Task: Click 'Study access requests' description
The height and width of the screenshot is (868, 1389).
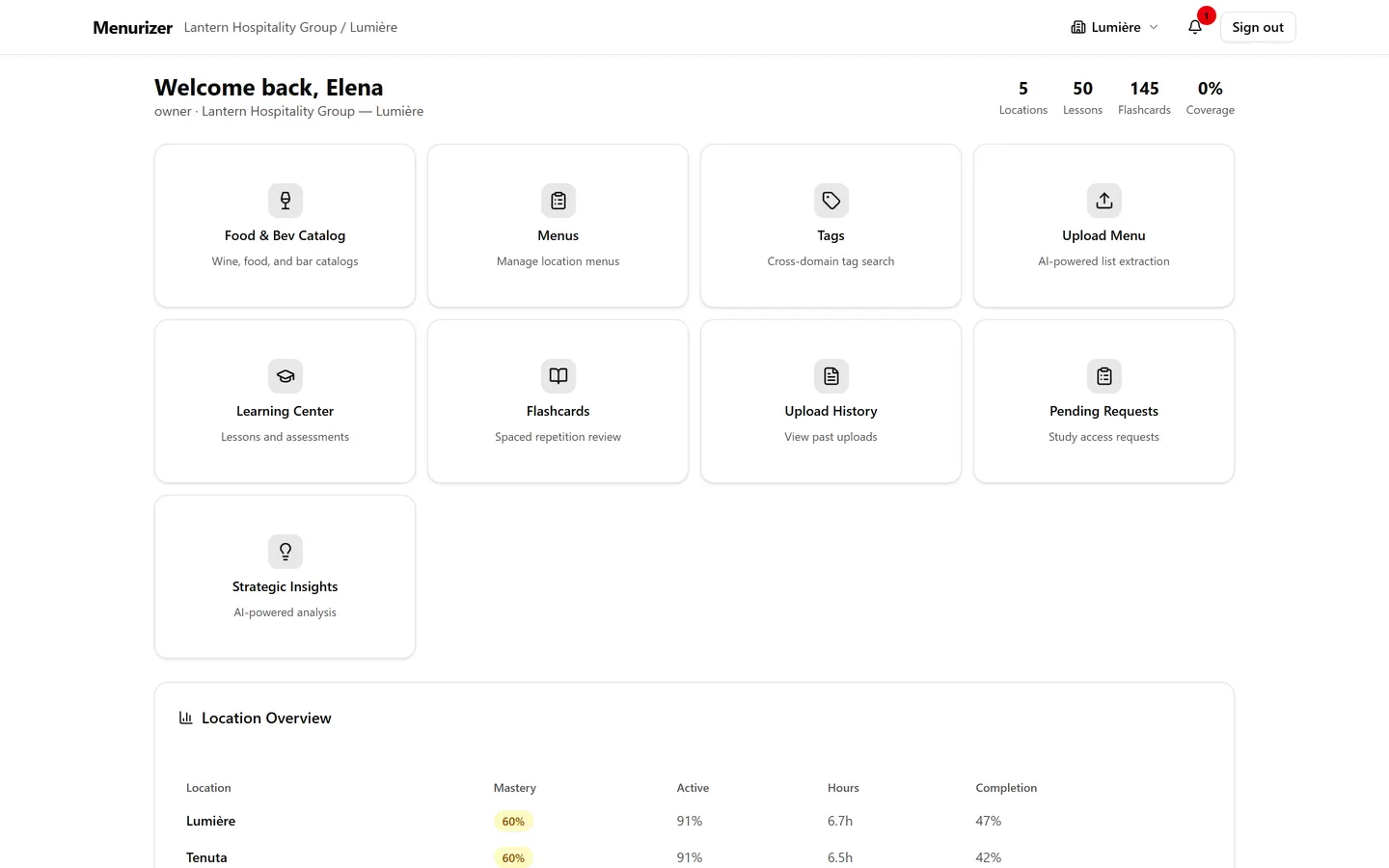Action: (1103, 437)
